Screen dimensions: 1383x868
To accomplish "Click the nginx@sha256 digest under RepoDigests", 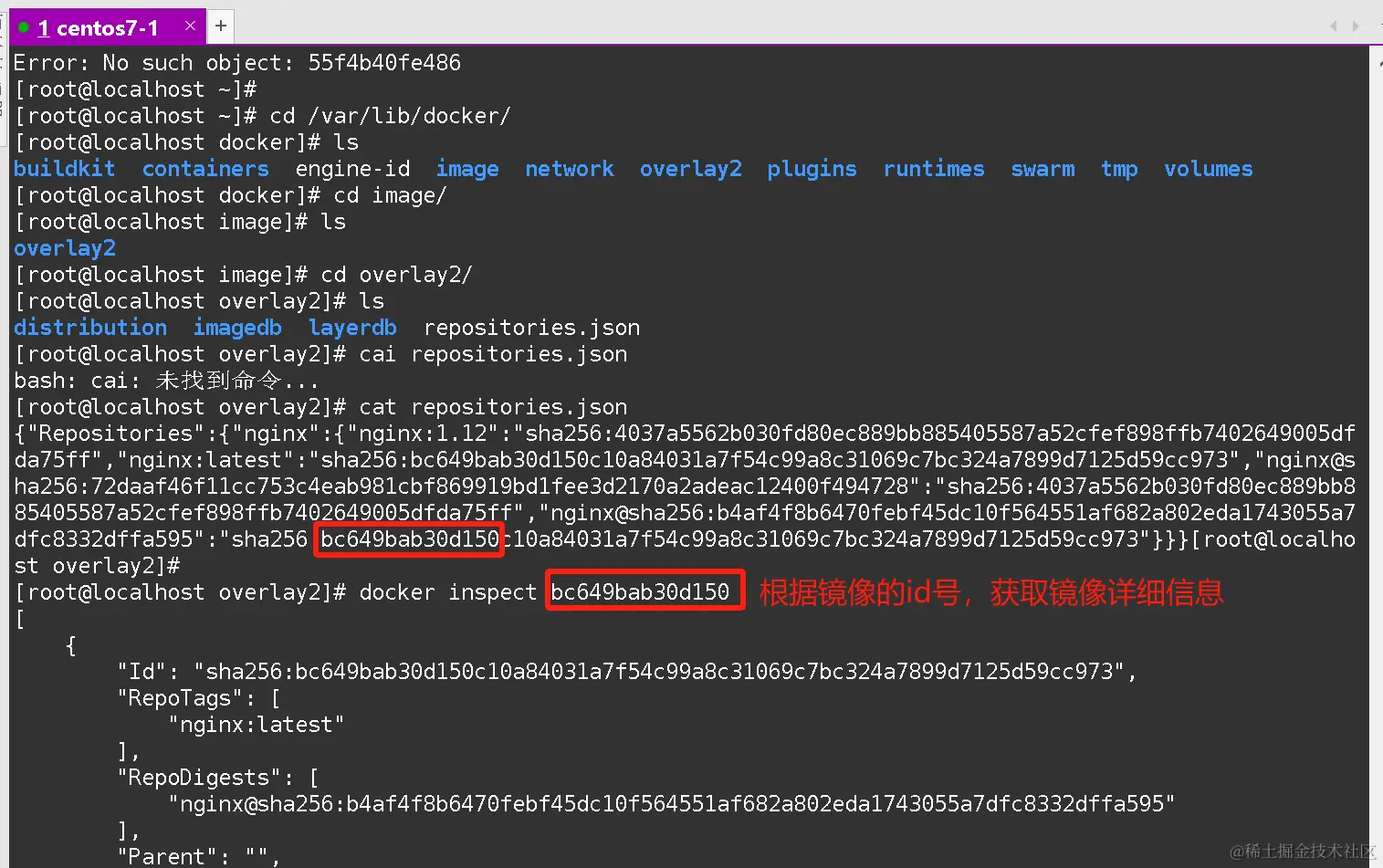I will [x=672, y=804].
